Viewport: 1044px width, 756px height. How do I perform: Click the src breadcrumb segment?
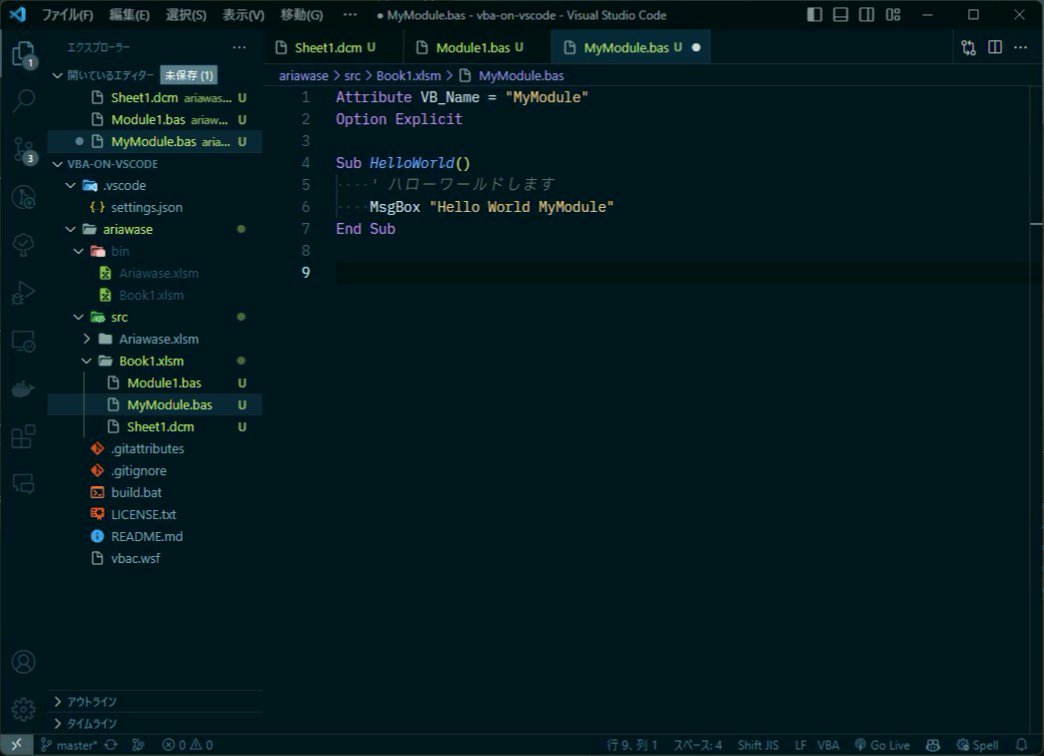(352, 76)
